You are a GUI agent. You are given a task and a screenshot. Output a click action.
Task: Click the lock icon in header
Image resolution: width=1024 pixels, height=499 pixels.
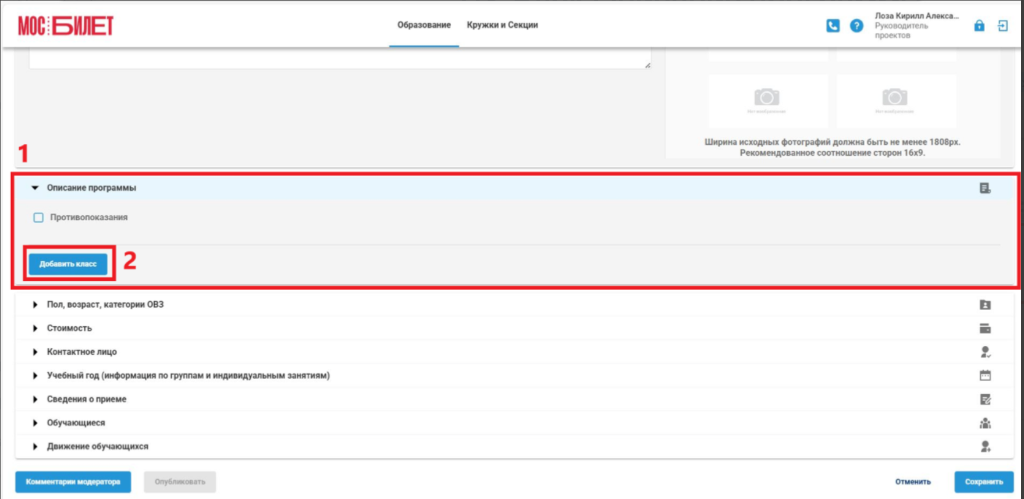point(979,25)
